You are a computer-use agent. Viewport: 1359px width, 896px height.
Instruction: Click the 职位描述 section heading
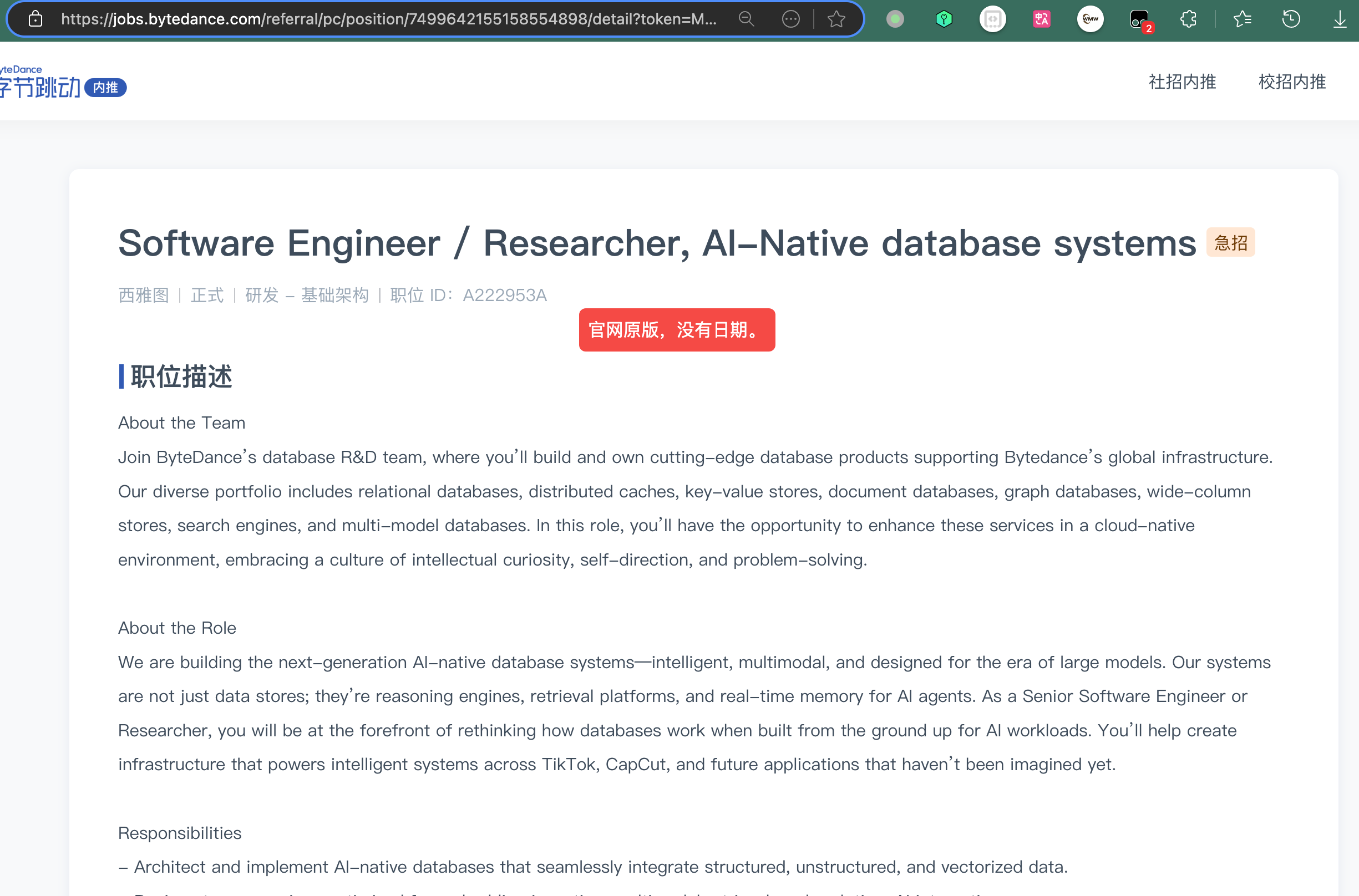pos(181,376)
